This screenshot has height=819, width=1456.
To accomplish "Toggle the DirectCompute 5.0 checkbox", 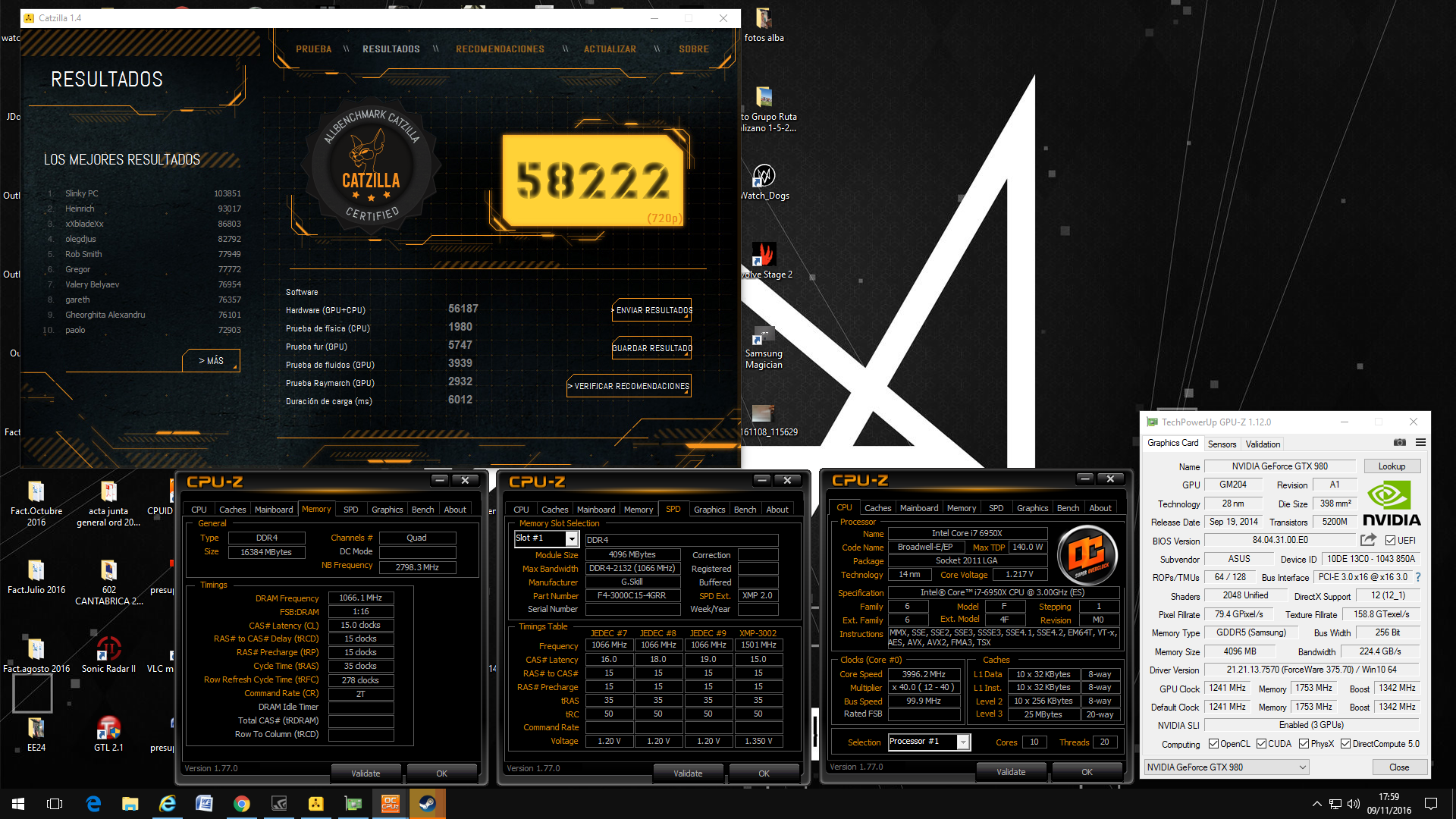I will pos(1345,744).
